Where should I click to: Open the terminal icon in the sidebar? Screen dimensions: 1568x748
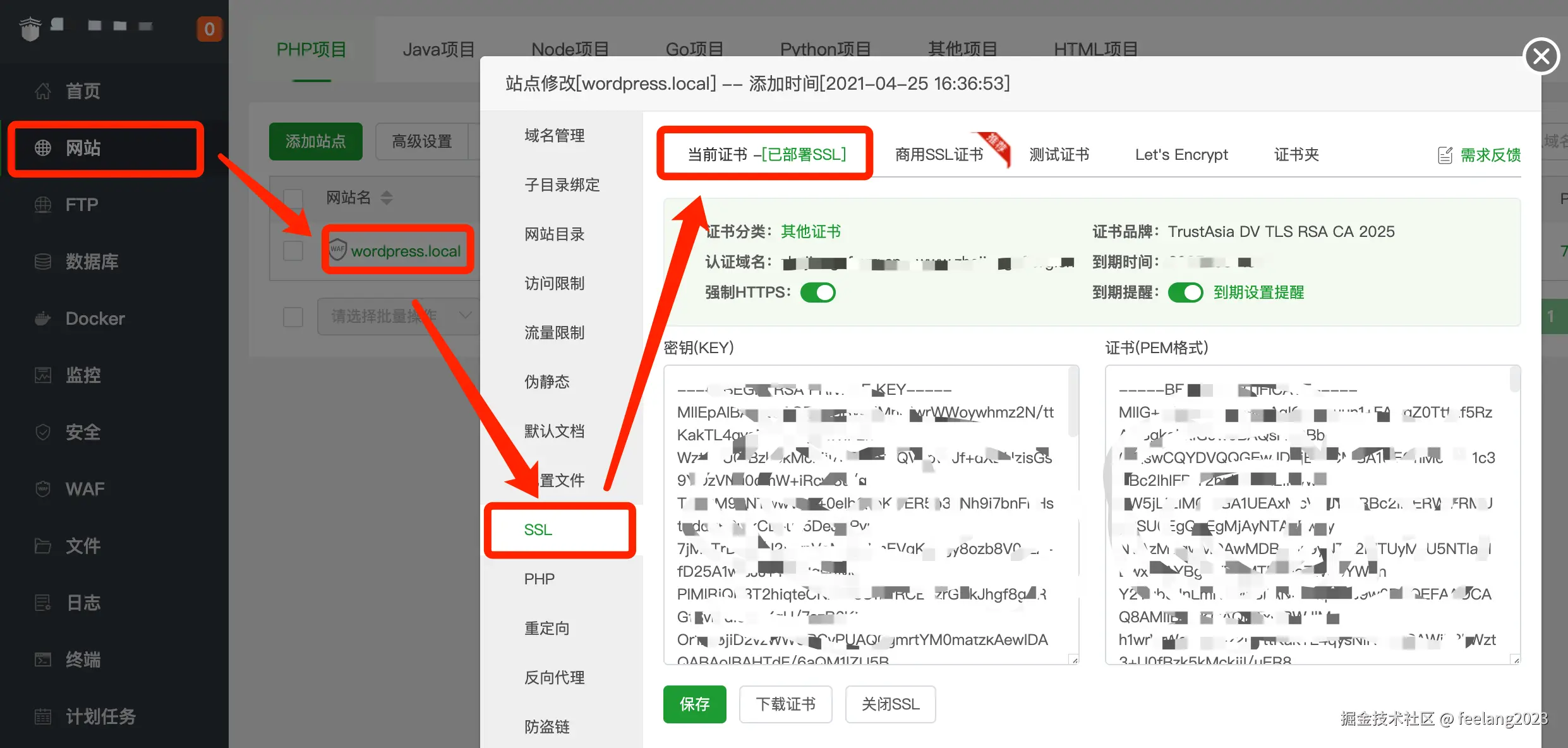(x=43, y=660)
